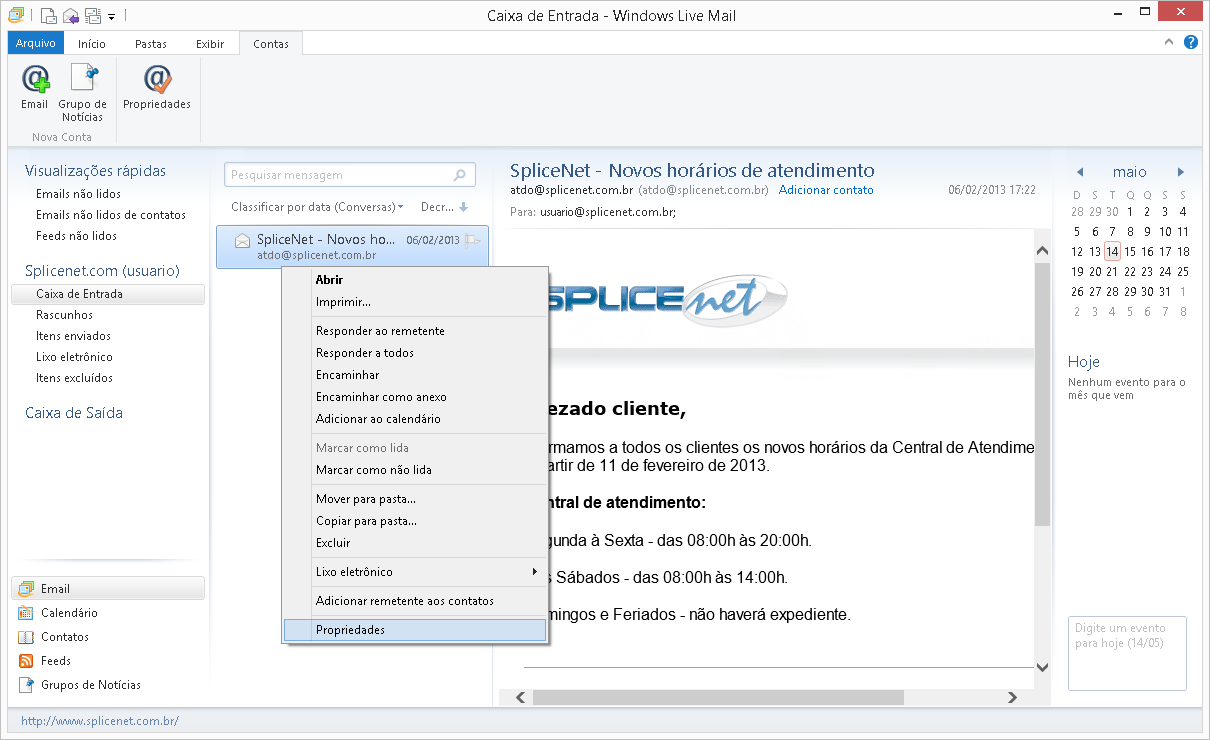Viewport: 1210px width, 740px height.
Task: Go to next month in calendar
Action: point(1181,172)
